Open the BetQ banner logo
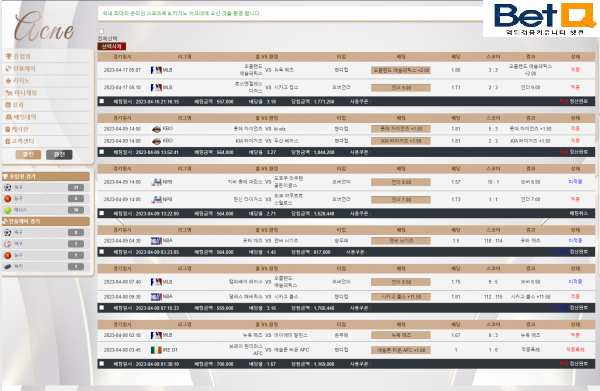600x391 pixels. 541,18
